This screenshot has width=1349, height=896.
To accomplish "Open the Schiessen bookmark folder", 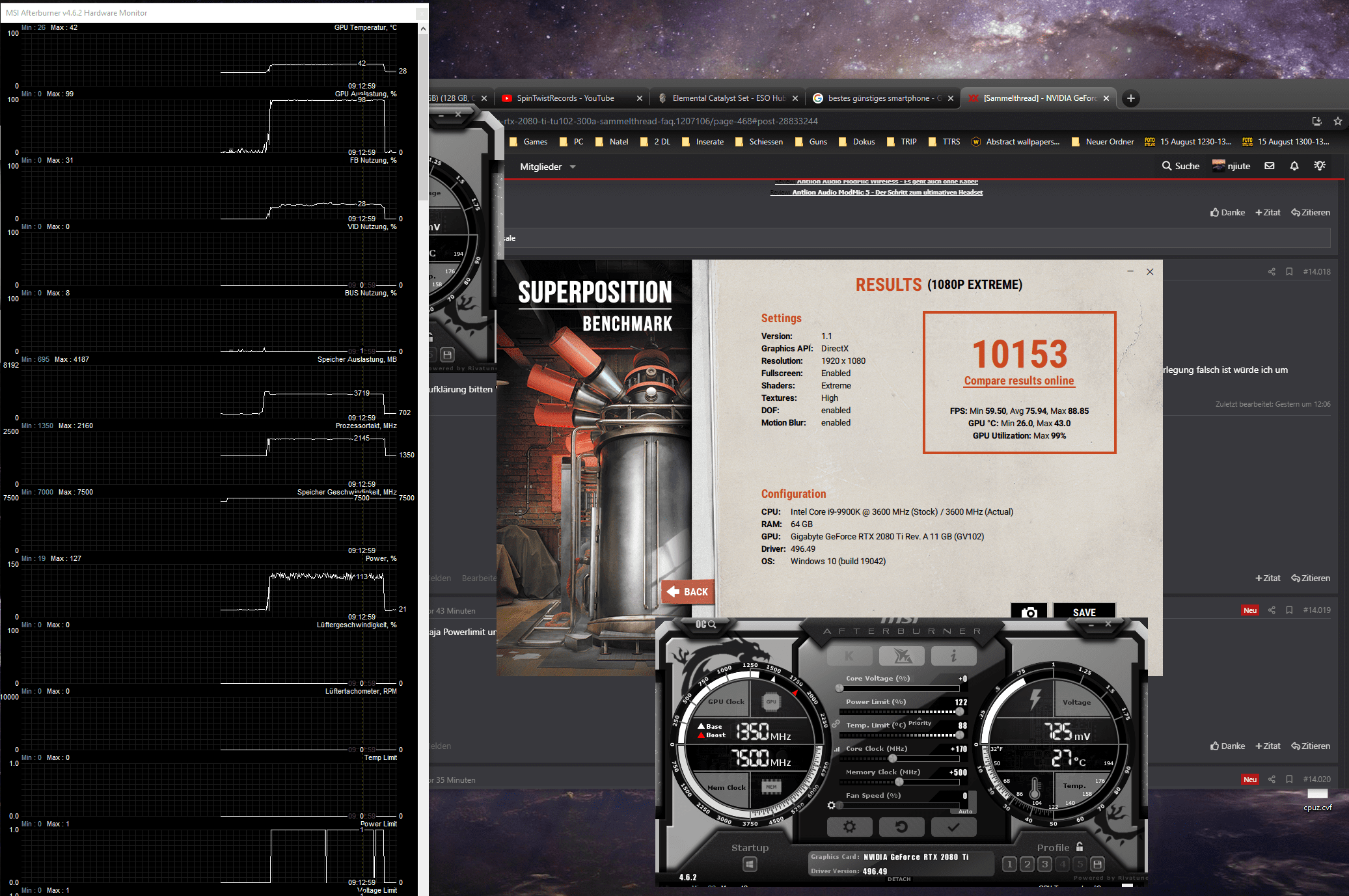I will 759,142.
